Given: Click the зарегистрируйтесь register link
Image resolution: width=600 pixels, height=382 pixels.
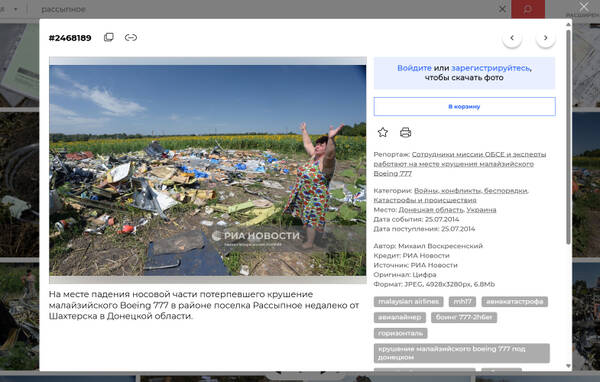Looking at the screenshot, I should pyautogui.click(x=491, y=68).
